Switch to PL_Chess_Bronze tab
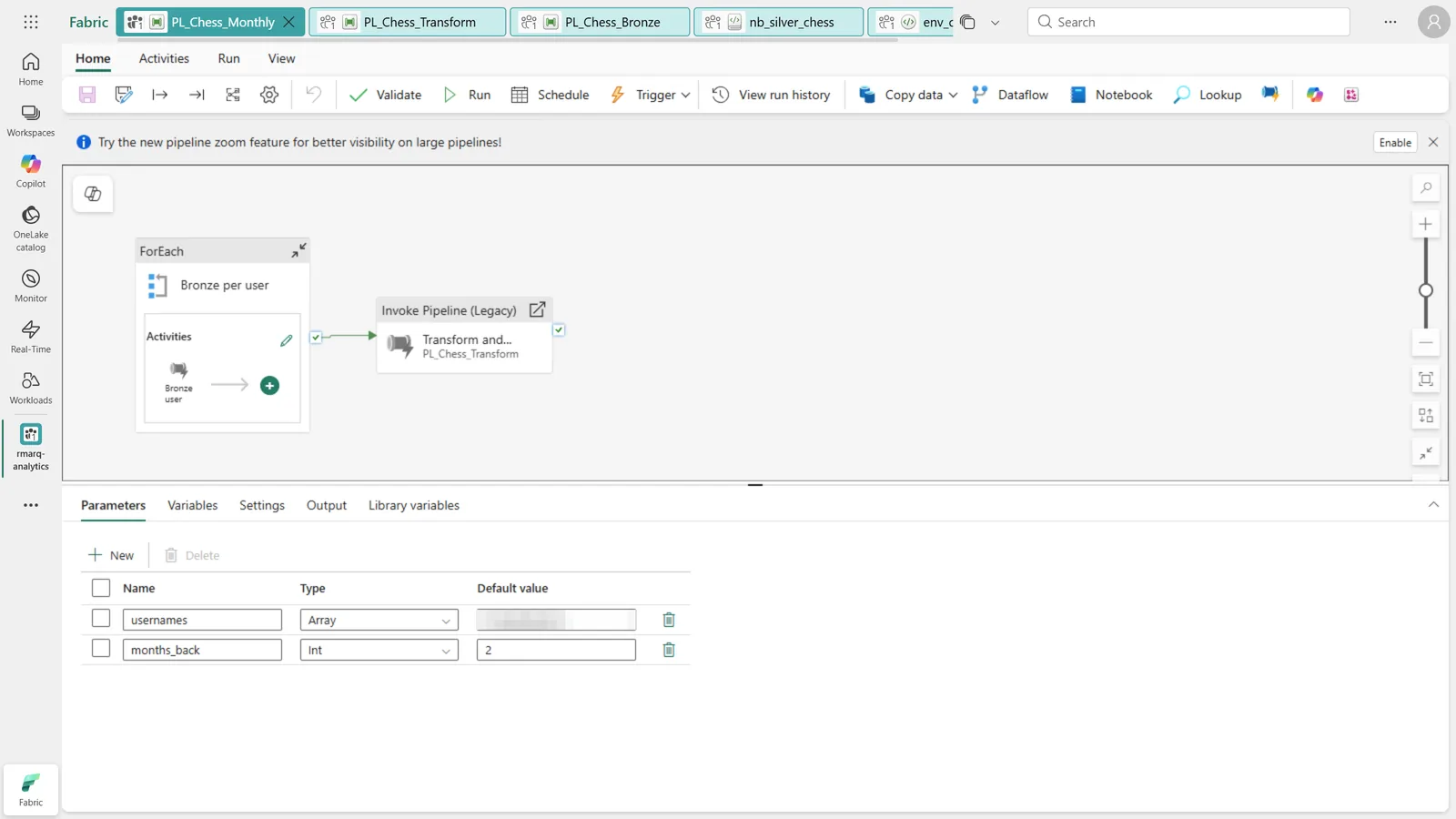This screenshot has height=819, width=1456. 600,22
